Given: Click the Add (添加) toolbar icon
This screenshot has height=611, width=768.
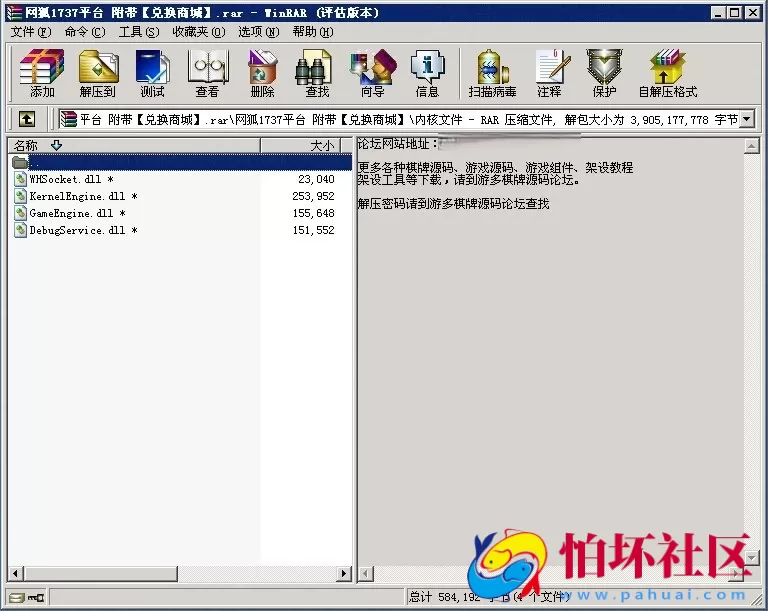Looking at the screenshot, I should (x=42, y=73).
